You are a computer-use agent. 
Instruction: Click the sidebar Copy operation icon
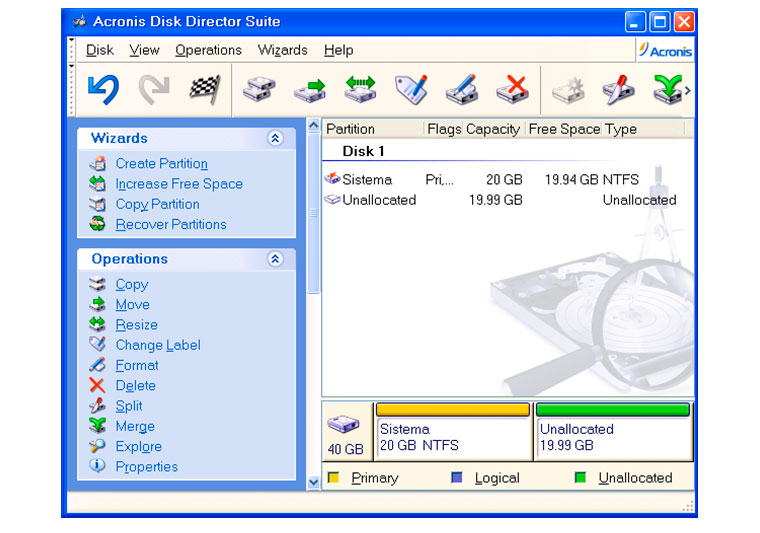point(97,284)
